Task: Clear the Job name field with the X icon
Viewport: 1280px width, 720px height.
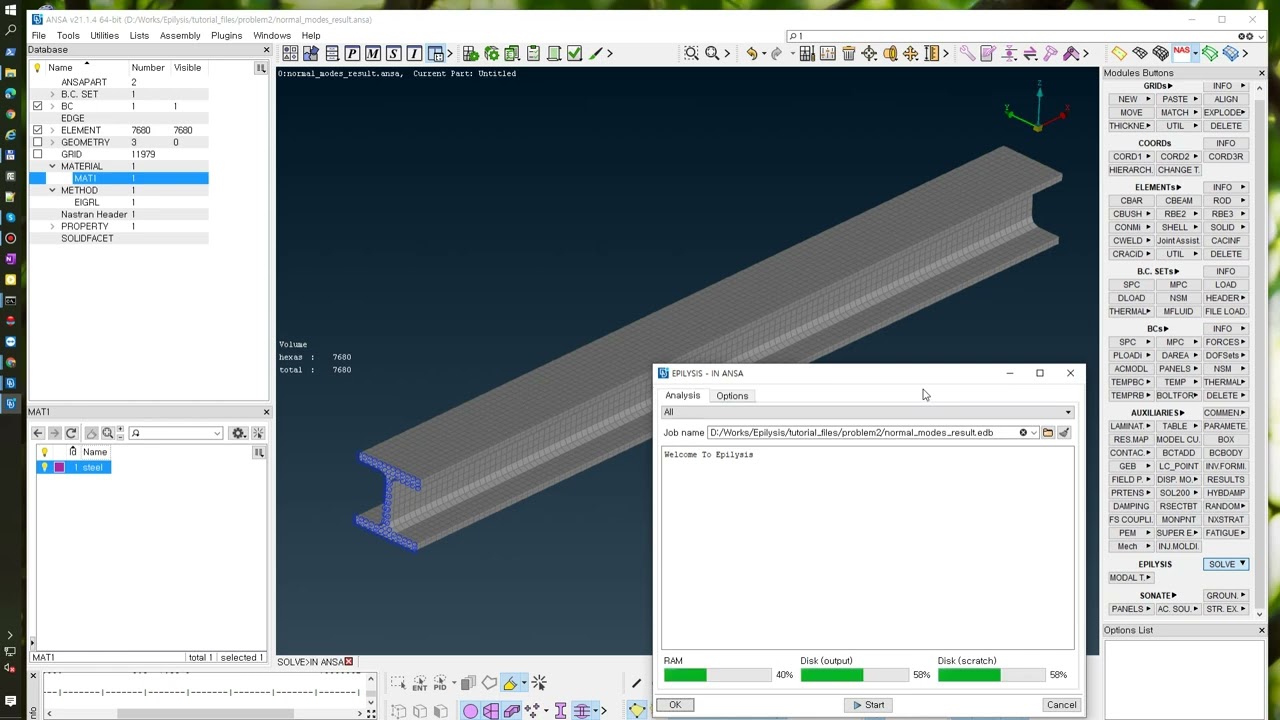Action: pos(1023,433)
